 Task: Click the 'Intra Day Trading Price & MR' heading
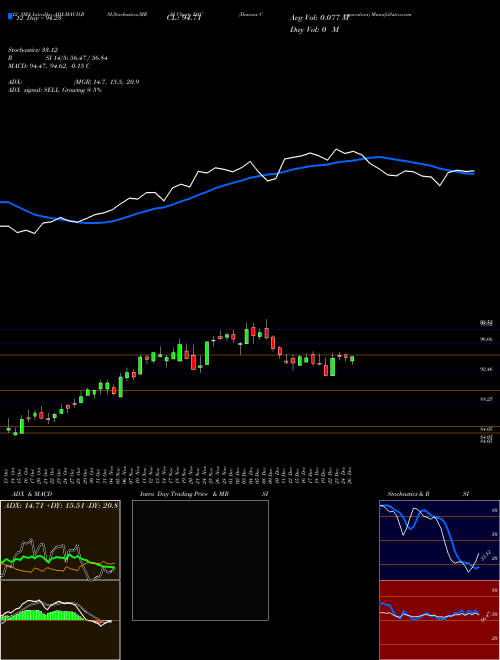click(184, 494)
